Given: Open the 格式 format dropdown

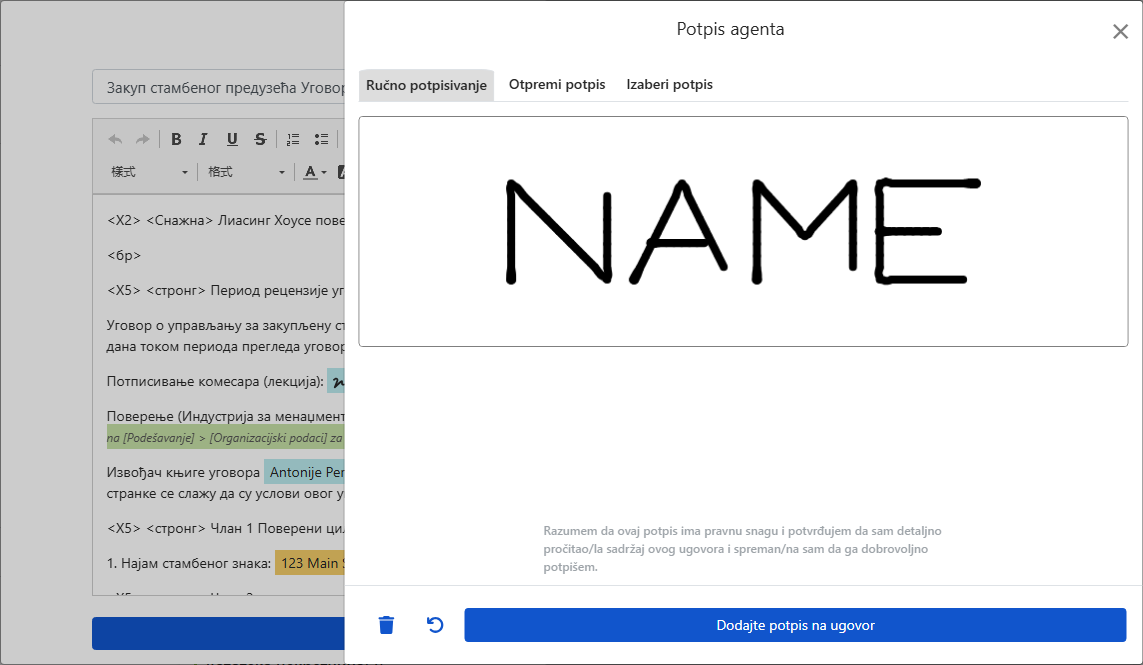Looking at the screenshot, I should 246,172.
